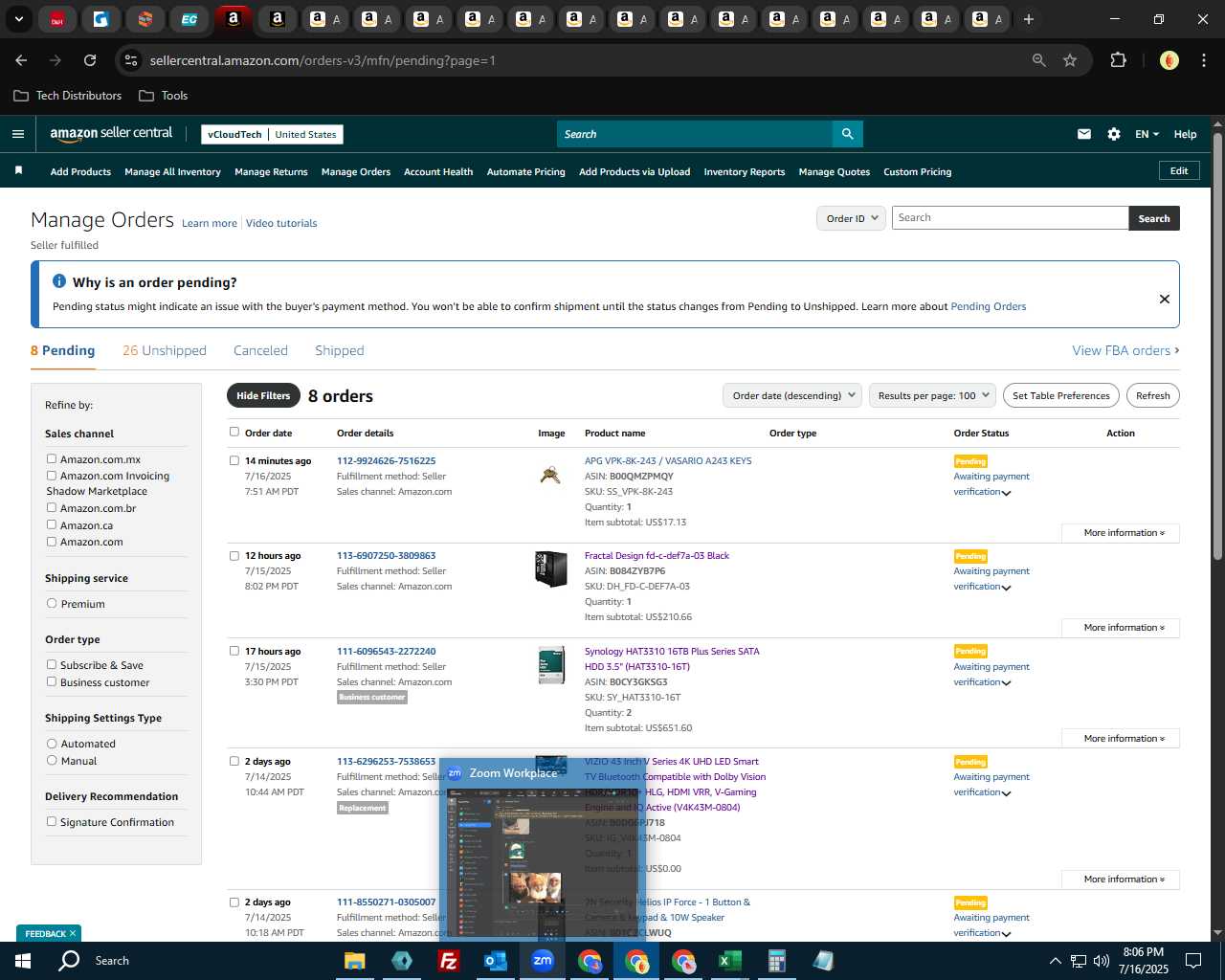Open Excel from the taskbar
The image size is (1225, 980).
(729, 961)
